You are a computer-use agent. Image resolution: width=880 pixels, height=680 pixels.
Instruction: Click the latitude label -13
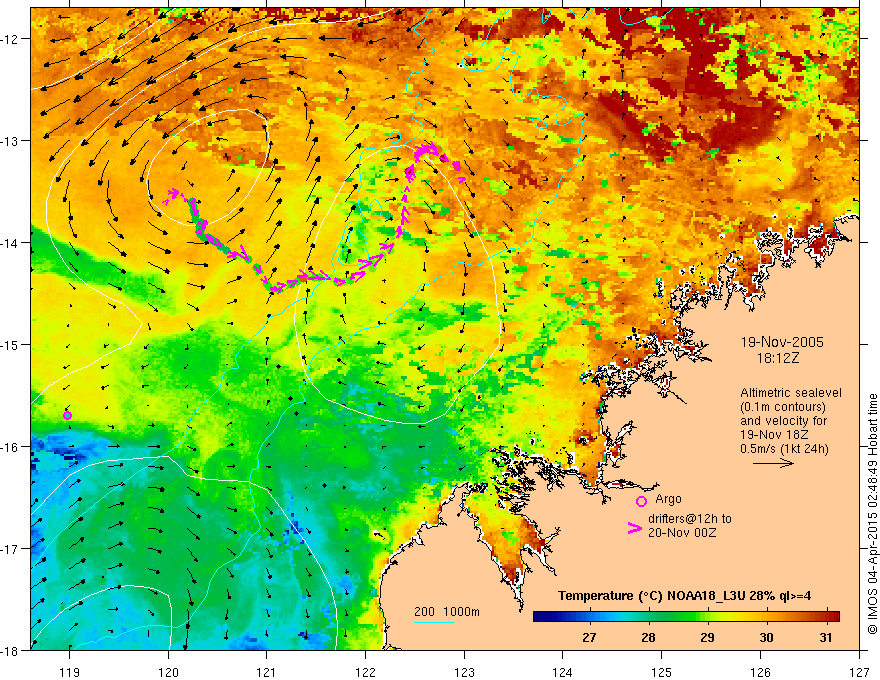pyautogui.click(x=11, y=140)
